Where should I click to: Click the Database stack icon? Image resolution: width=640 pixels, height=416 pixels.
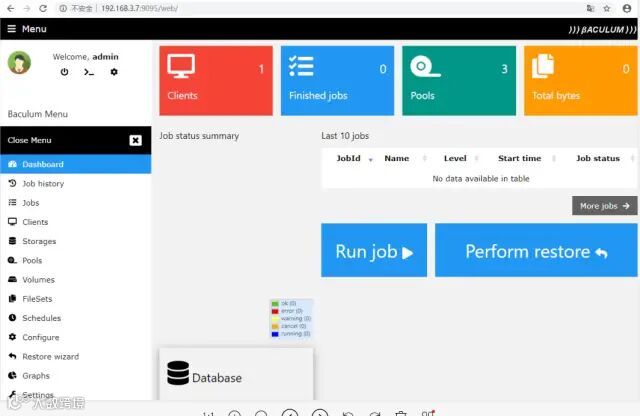coord(178,373)
